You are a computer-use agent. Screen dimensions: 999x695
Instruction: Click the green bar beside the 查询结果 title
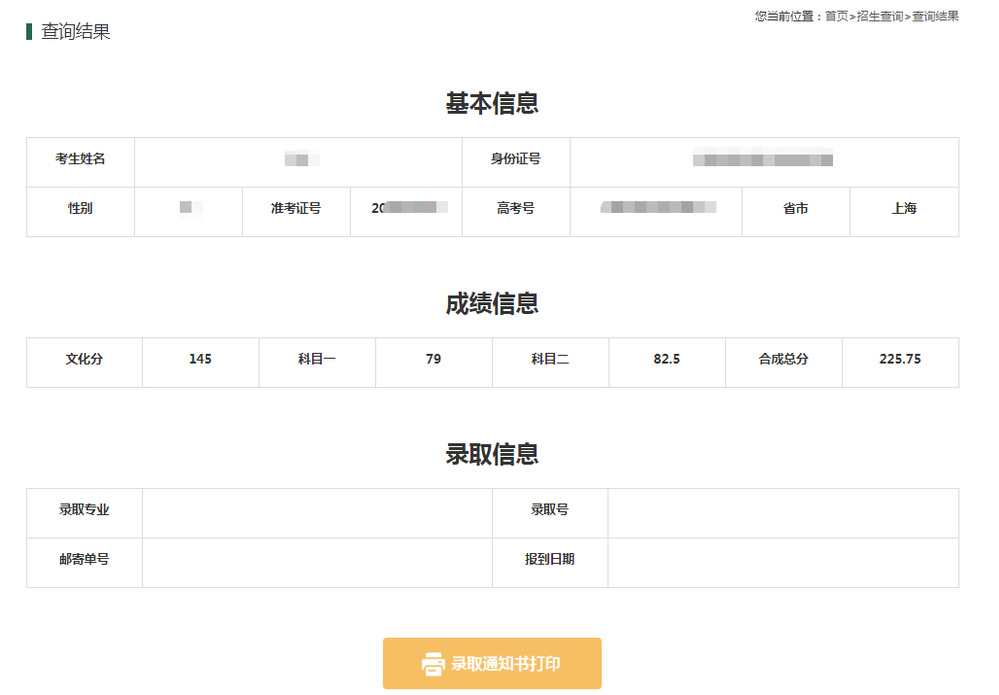[29, 32]
